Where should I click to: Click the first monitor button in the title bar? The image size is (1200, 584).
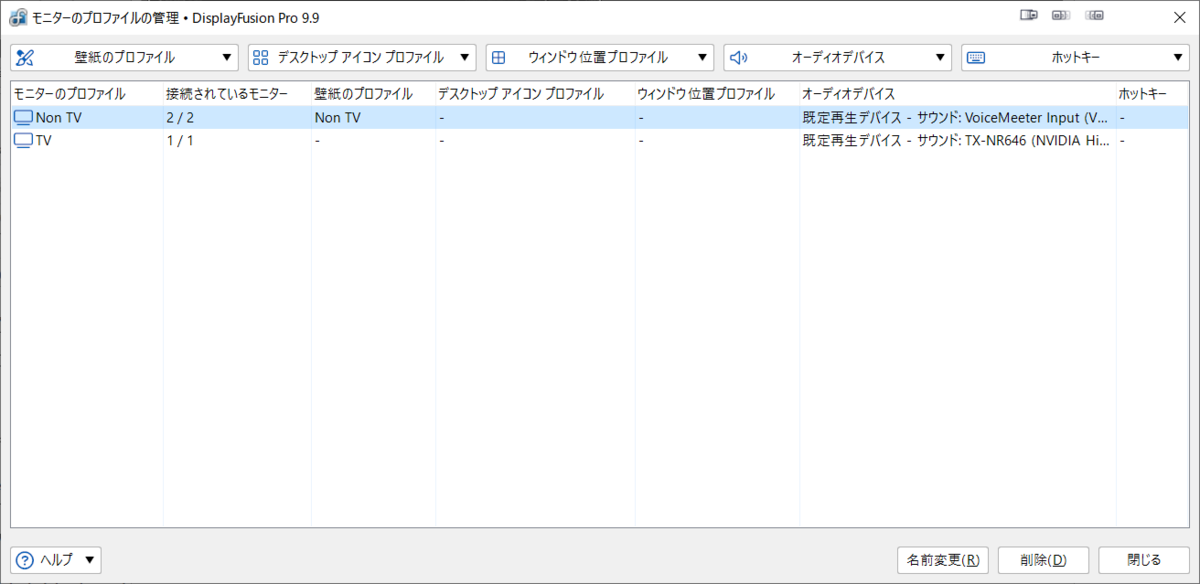click(x=1029, y=15)
